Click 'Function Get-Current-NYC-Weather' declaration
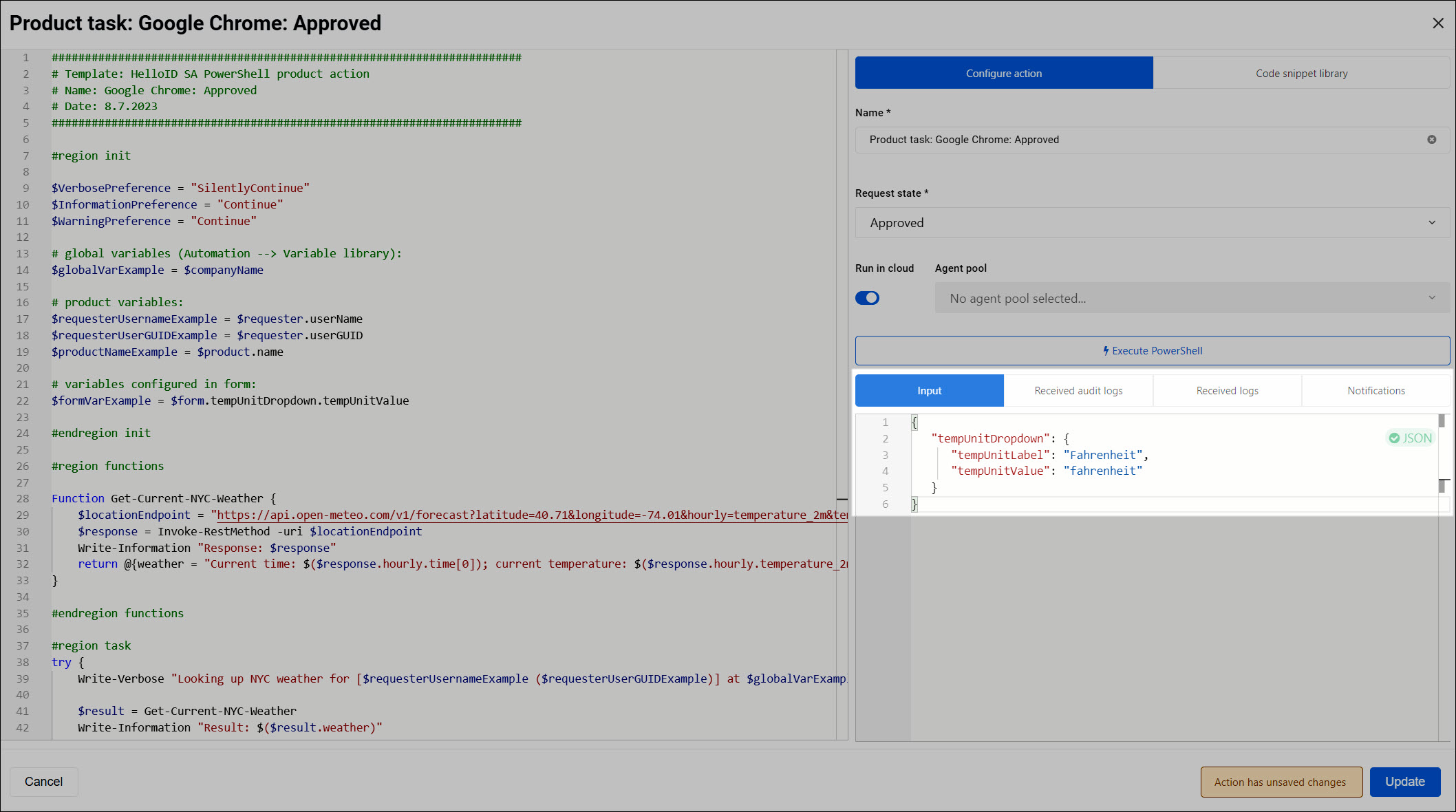Screen dimensions: 1456x812 163,498
